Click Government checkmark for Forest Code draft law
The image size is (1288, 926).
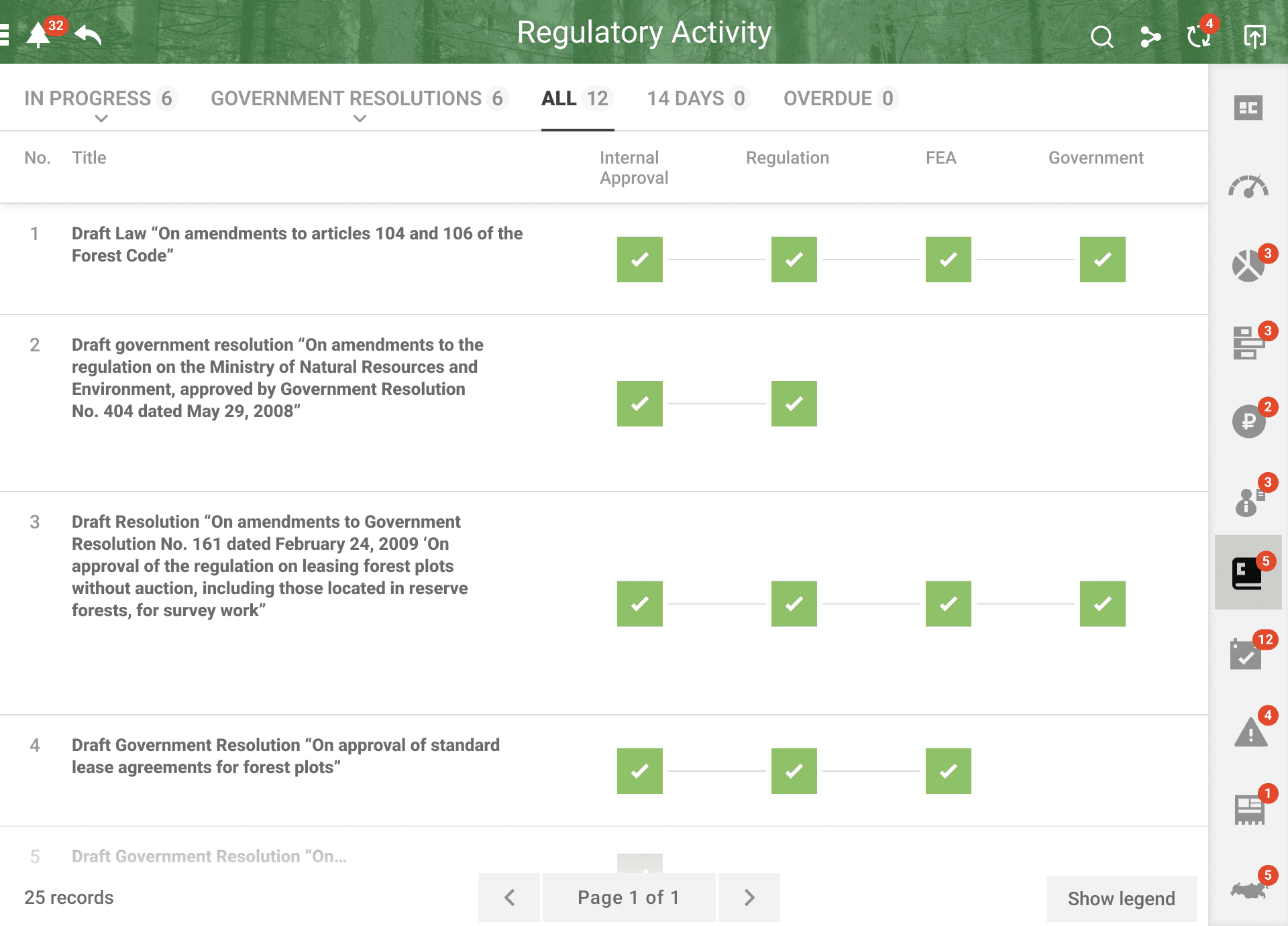[x=1102, y=259]
